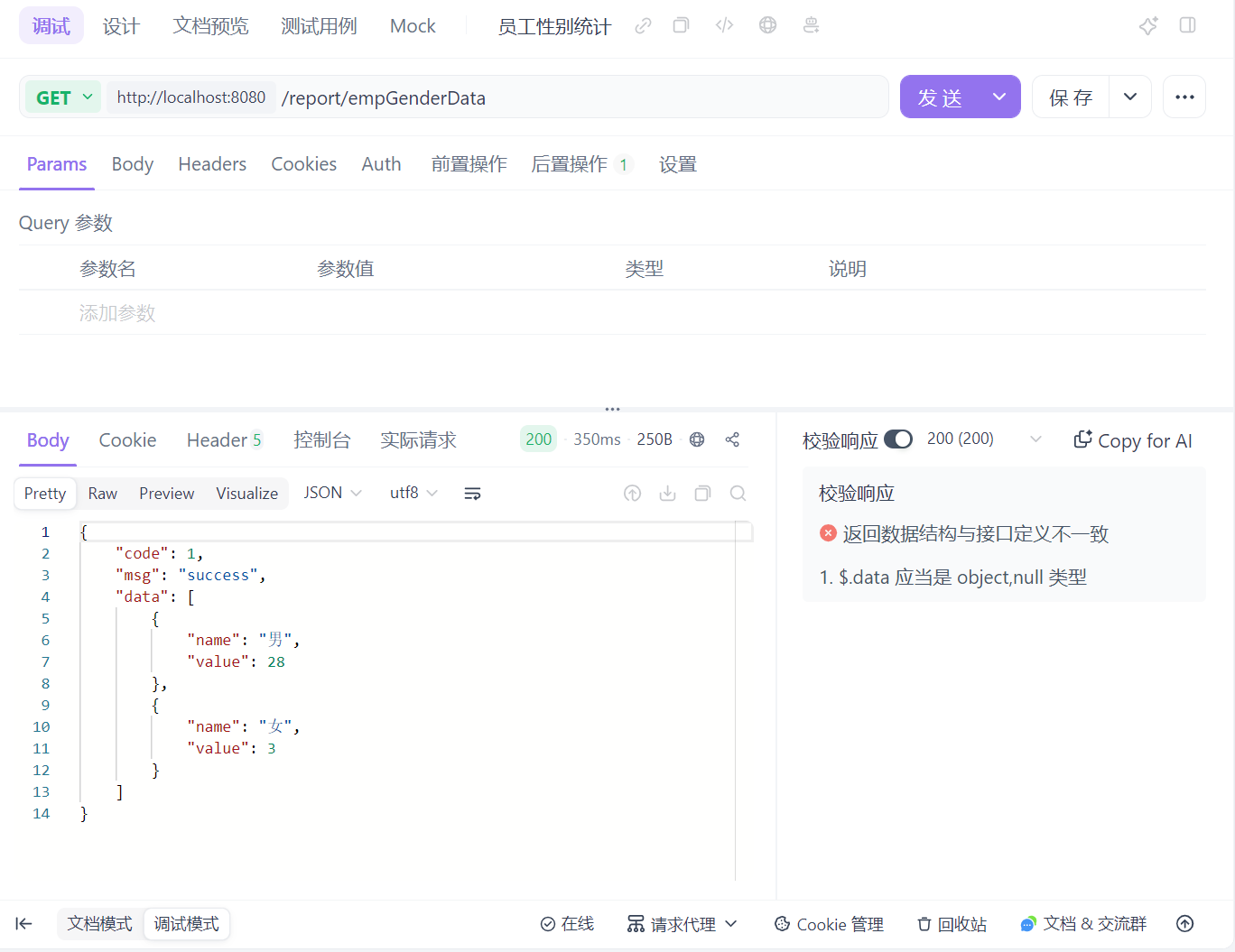Open the Headers tab
The width and height of the screenshot is (1235, 952).
point(212,164)
